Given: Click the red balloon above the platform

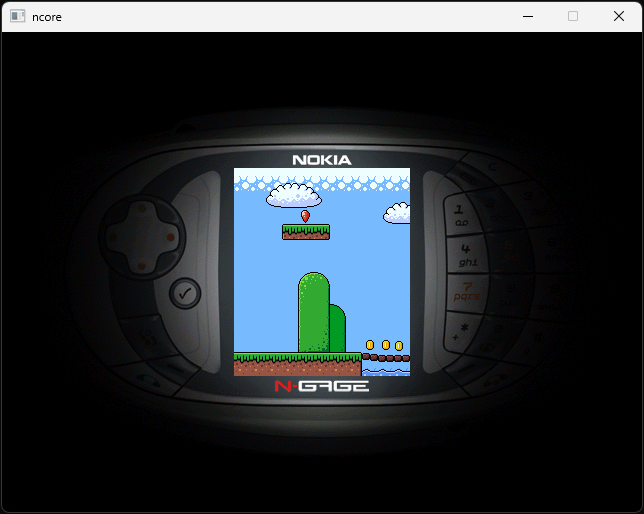Looking at the screenshot, I should 305,215.
